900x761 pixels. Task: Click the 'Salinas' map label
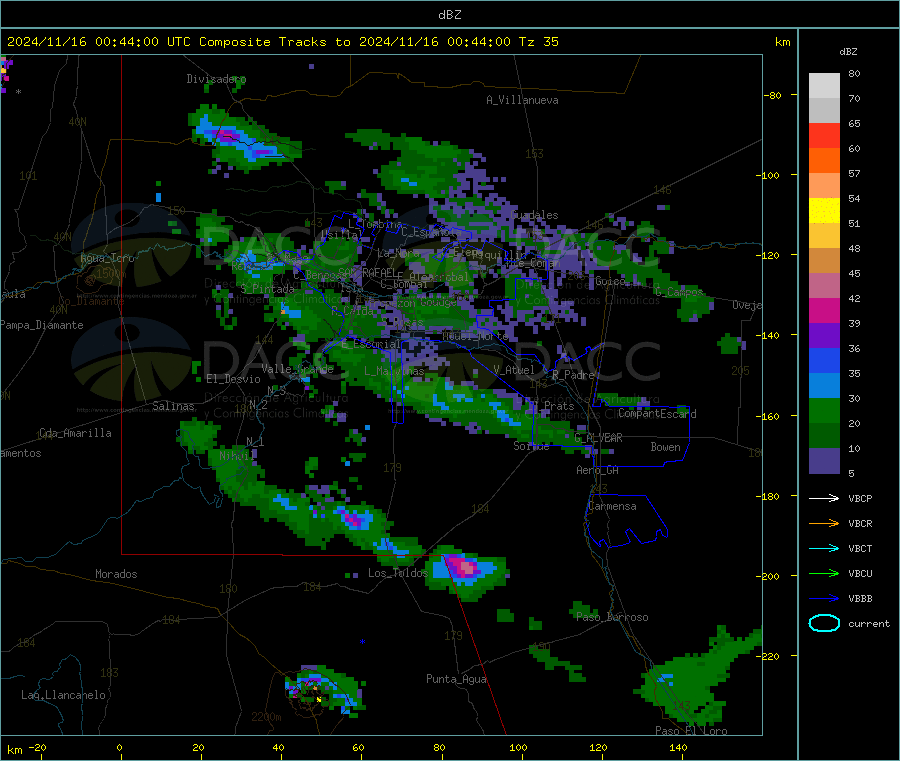click(173, 406)
